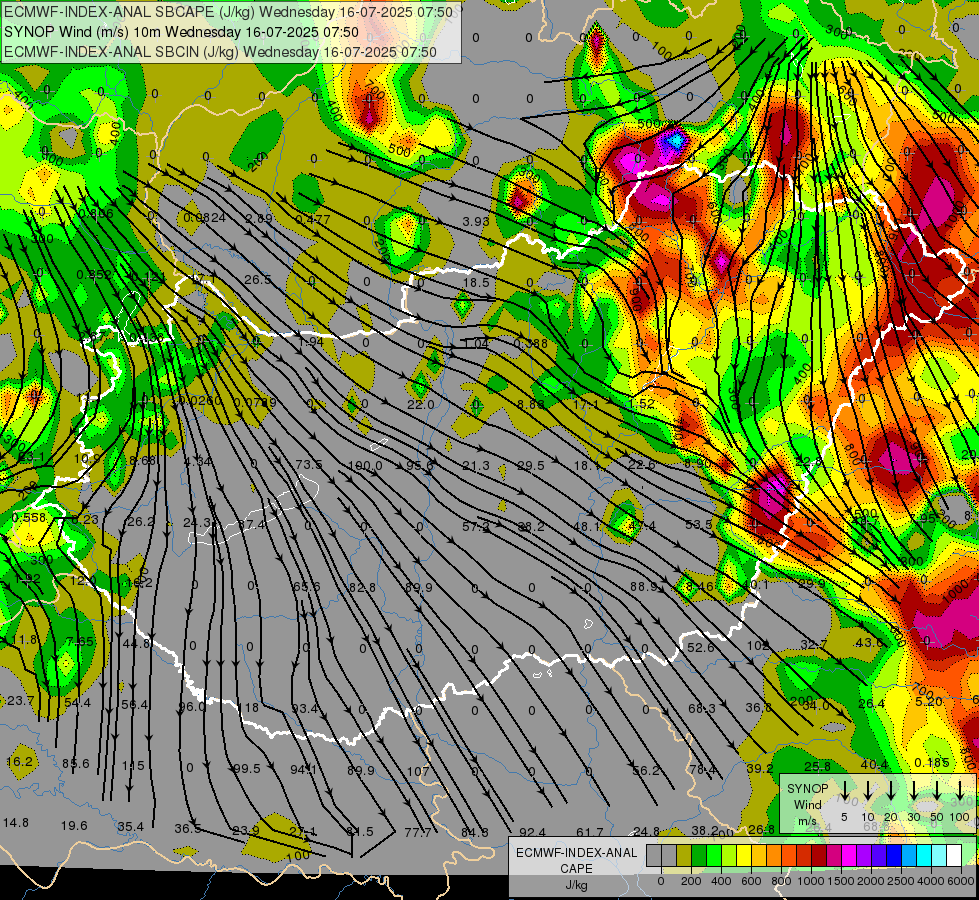Pick the cyan CAPE legend swatch
Viewport: 979px width, 900px height.
[924, 855]
